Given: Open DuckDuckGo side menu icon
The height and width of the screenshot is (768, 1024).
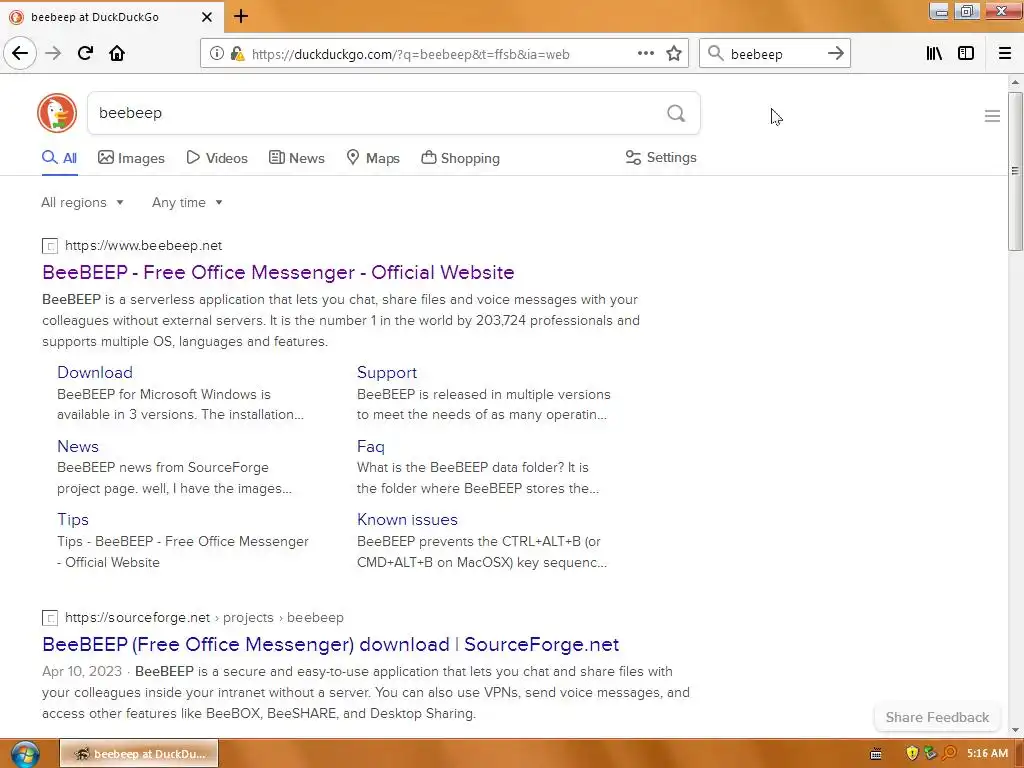Looking at the screenshot, I should click(992, 116).
